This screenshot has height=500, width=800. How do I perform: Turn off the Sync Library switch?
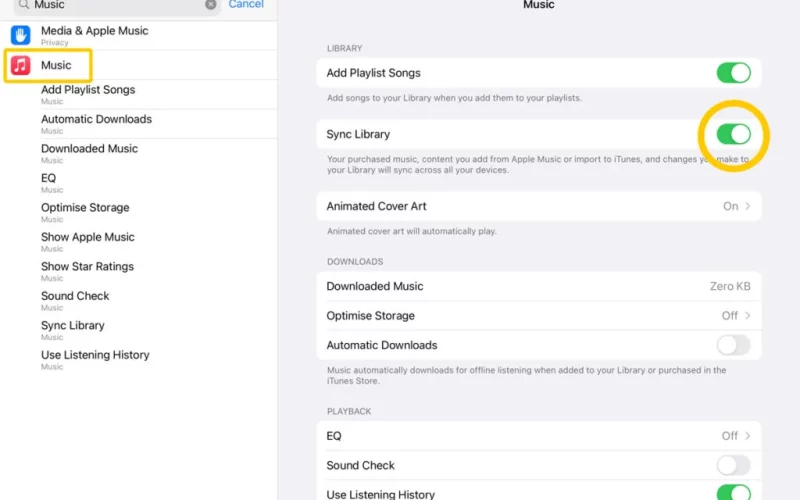tap(733, 134)
